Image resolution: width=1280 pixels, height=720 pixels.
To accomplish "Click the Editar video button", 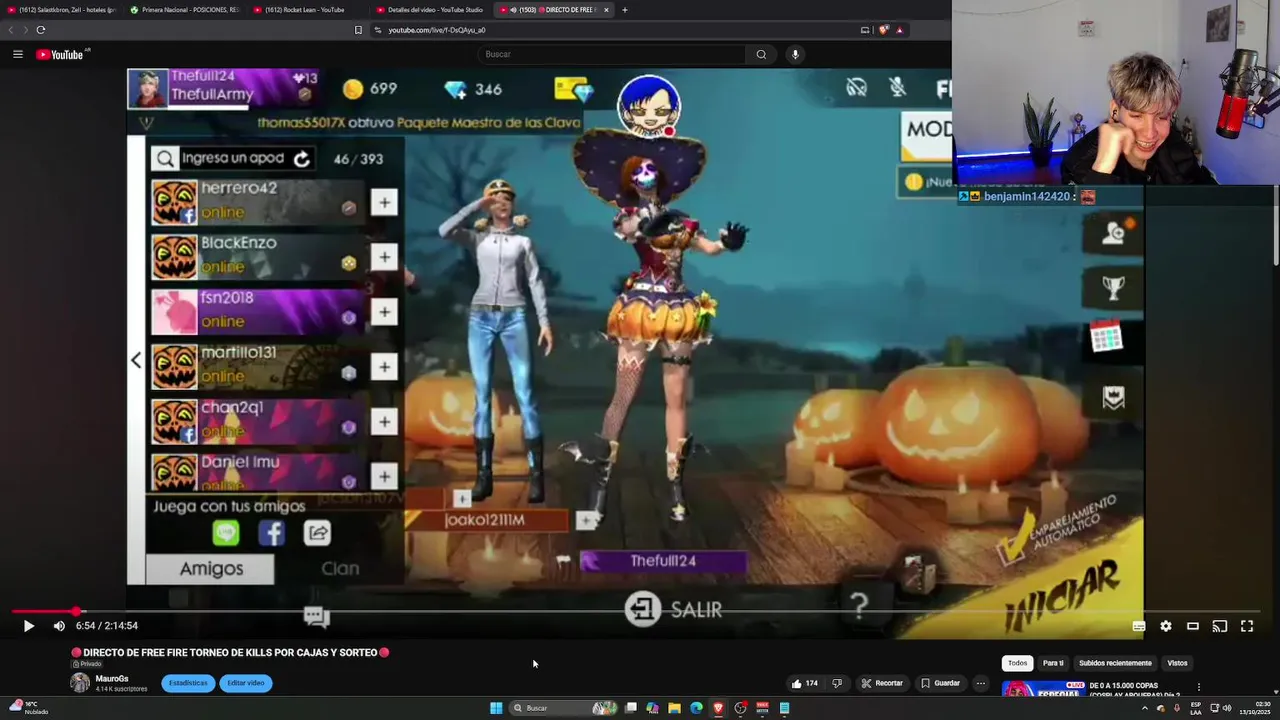I will 245,683.
